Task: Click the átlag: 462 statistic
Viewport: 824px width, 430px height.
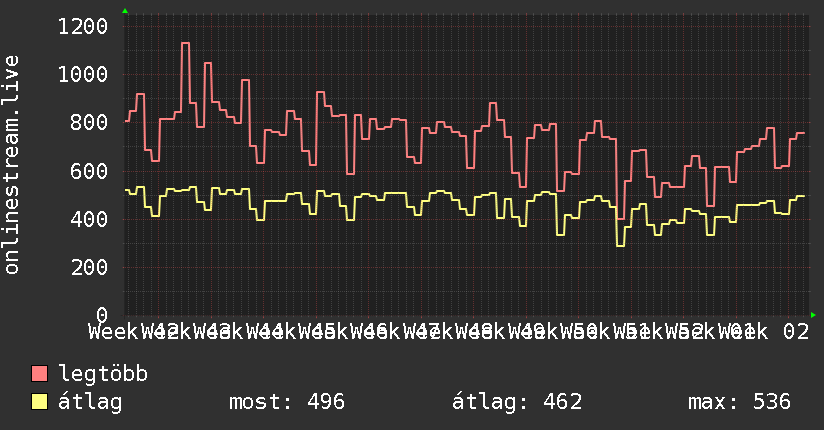Action: 517,402
